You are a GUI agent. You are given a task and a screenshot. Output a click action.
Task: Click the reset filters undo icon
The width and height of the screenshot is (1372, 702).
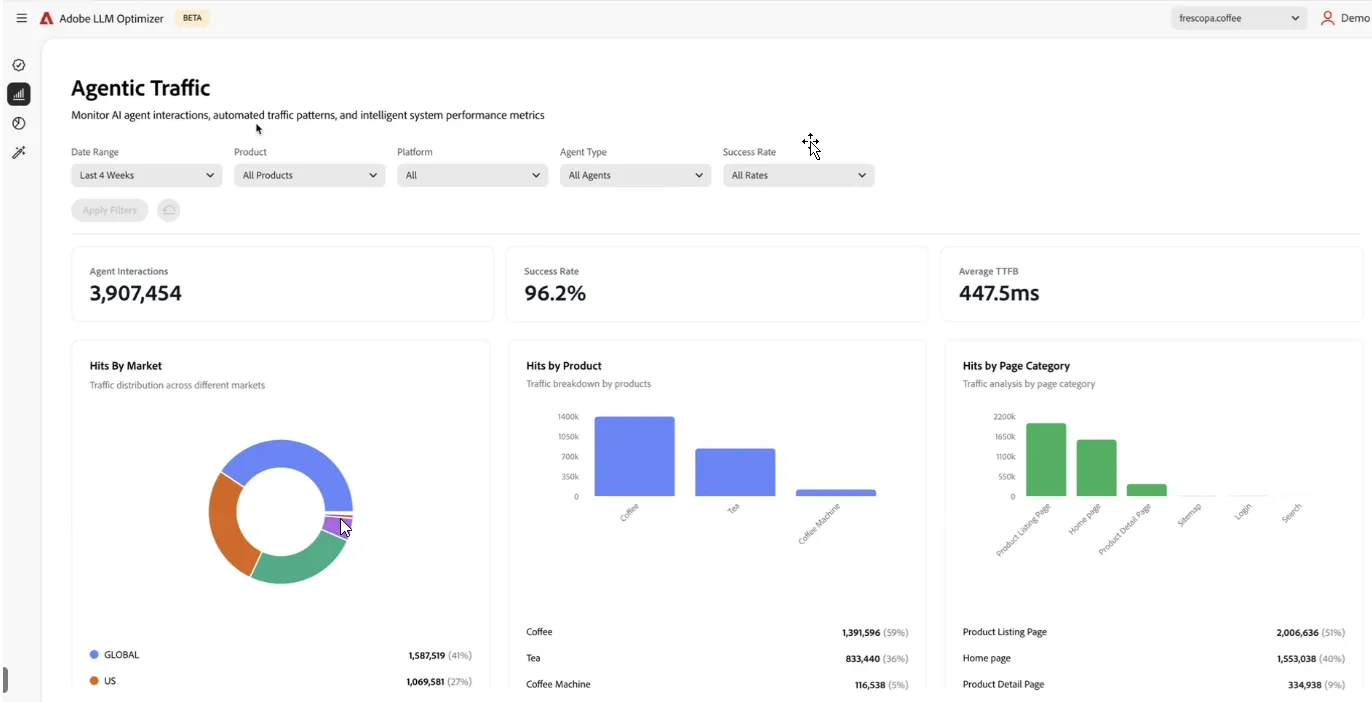(x=169, y=210)
